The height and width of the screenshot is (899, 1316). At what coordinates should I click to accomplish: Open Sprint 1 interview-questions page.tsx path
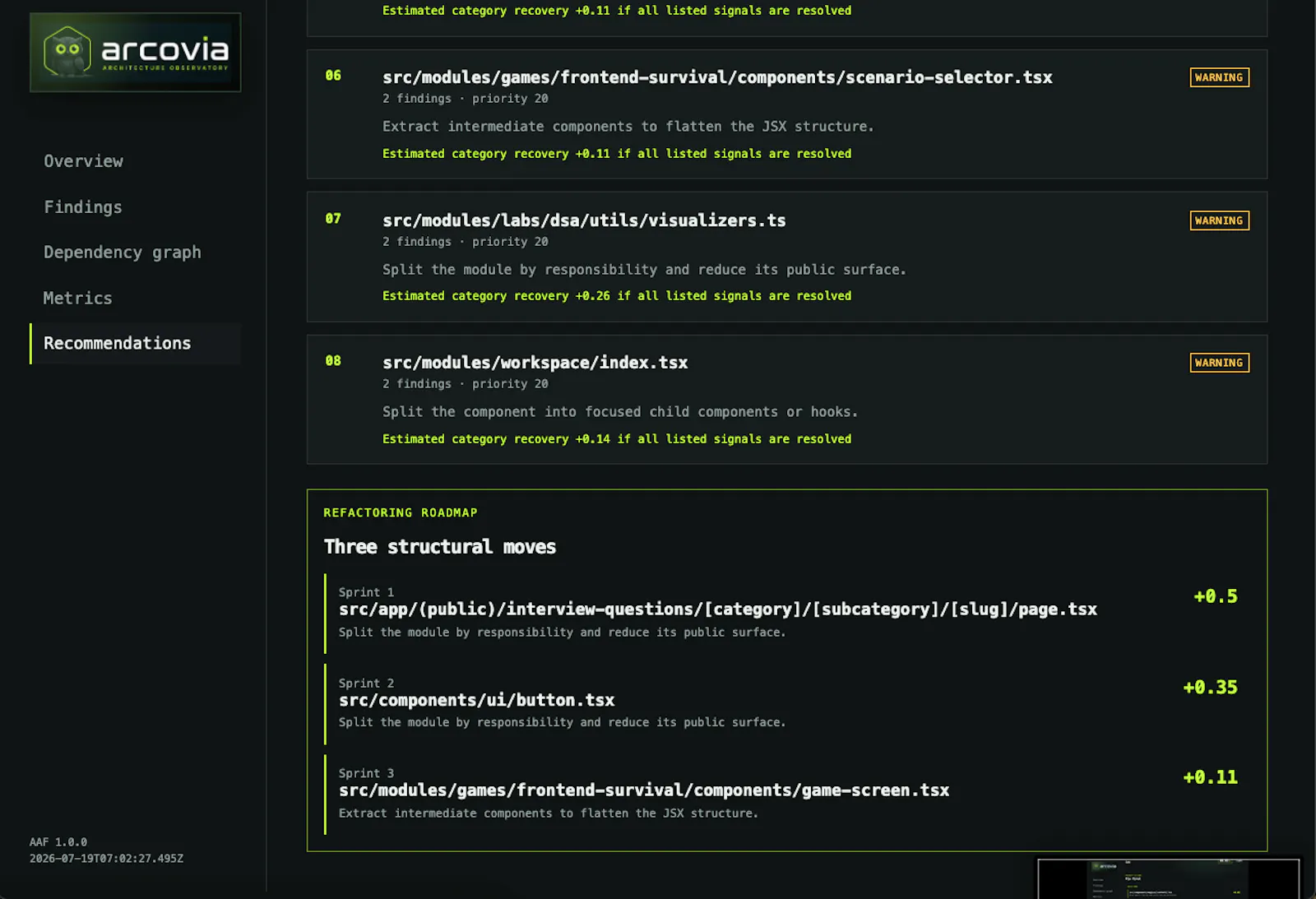(718, 609)
